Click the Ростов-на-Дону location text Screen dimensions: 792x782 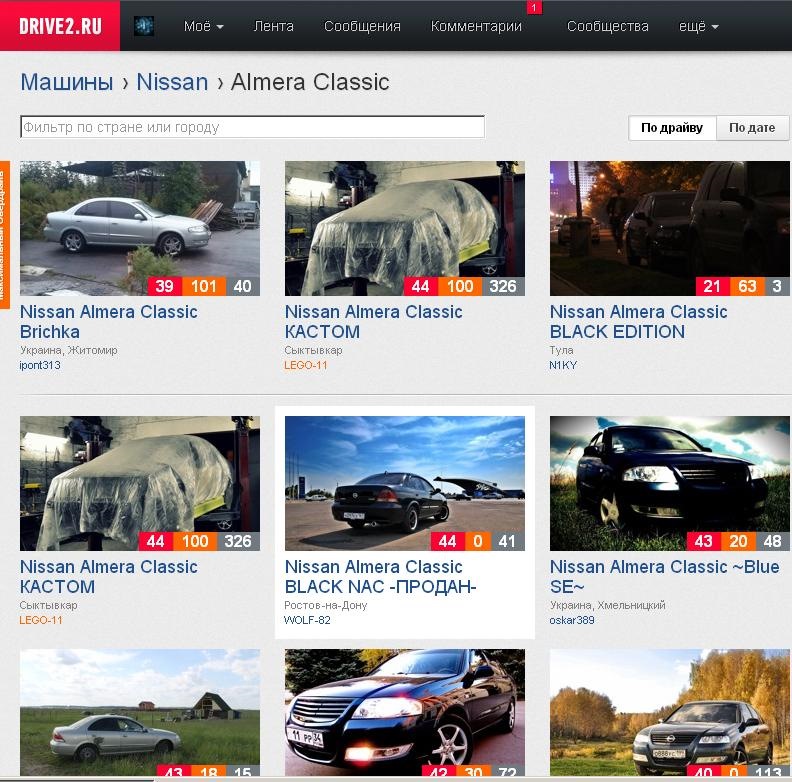(x=326, y=605)
